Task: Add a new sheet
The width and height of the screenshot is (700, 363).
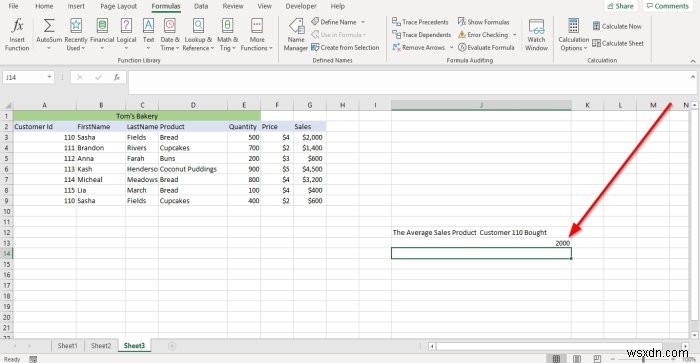Action: click(172, 346)
